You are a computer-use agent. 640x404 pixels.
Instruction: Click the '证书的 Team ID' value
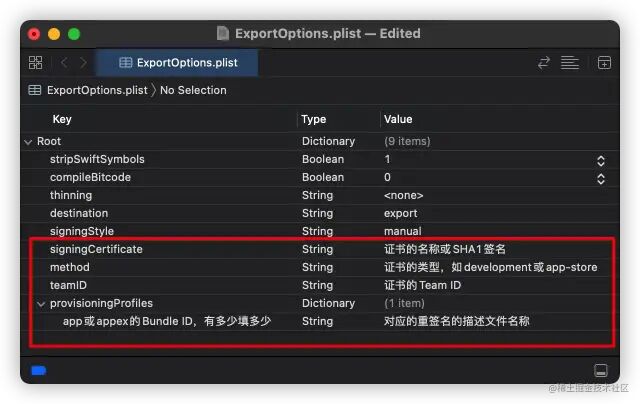tap(422, 285)
